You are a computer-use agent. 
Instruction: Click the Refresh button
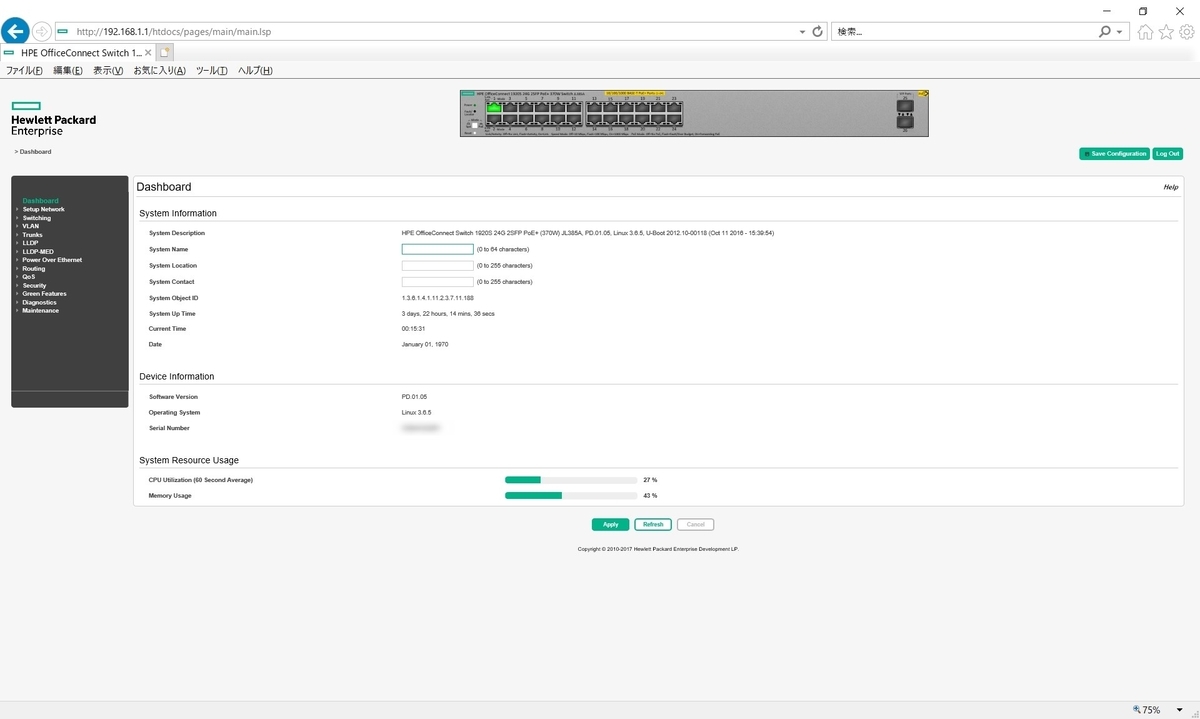(x=653, y=525)
